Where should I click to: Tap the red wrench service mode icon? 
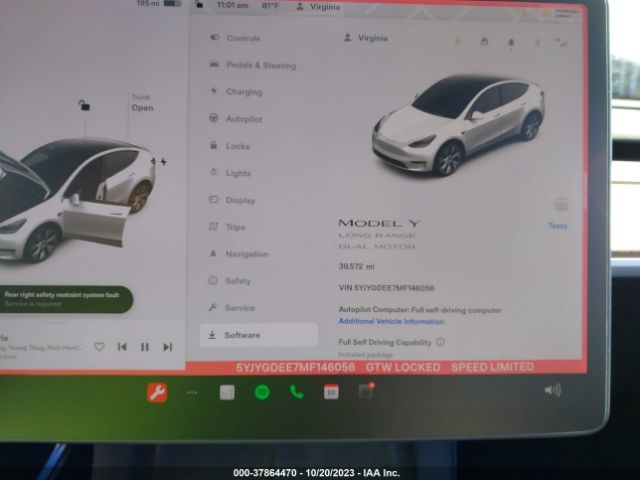click(x=157, y=393)
